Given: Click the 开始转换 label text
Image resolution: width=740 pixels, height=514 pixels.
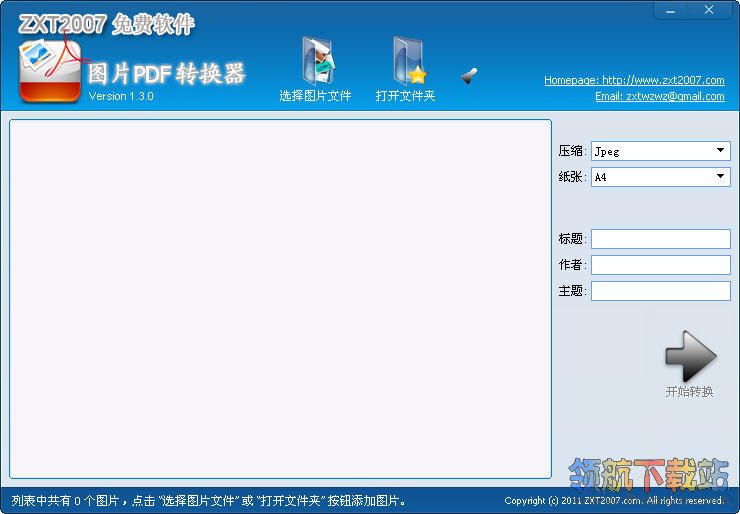Looking at the screenshot, I should pos(689,392).
